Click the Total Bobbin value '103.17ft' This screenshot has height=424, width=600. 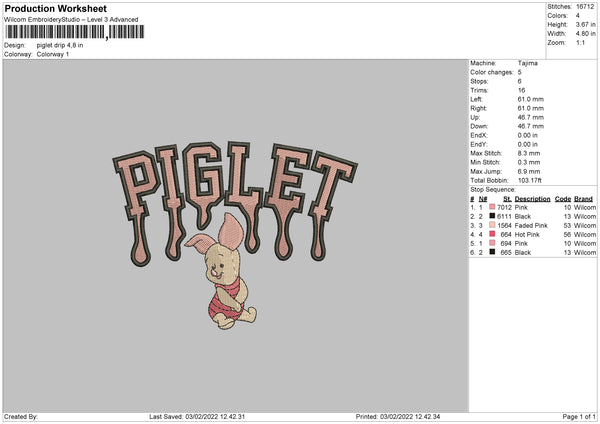pyautogui.click(x=530, y=180)
